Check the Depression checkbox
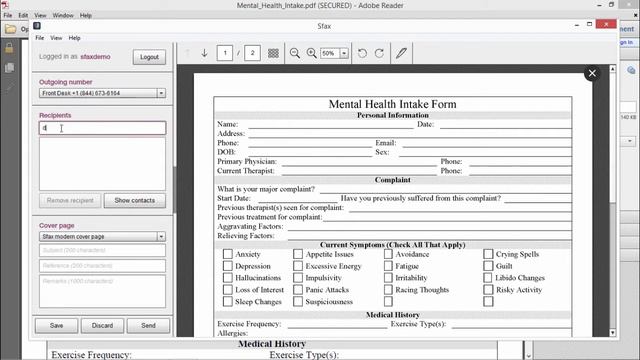The width and height of the screenshot is (640, 360). [228, 266]
